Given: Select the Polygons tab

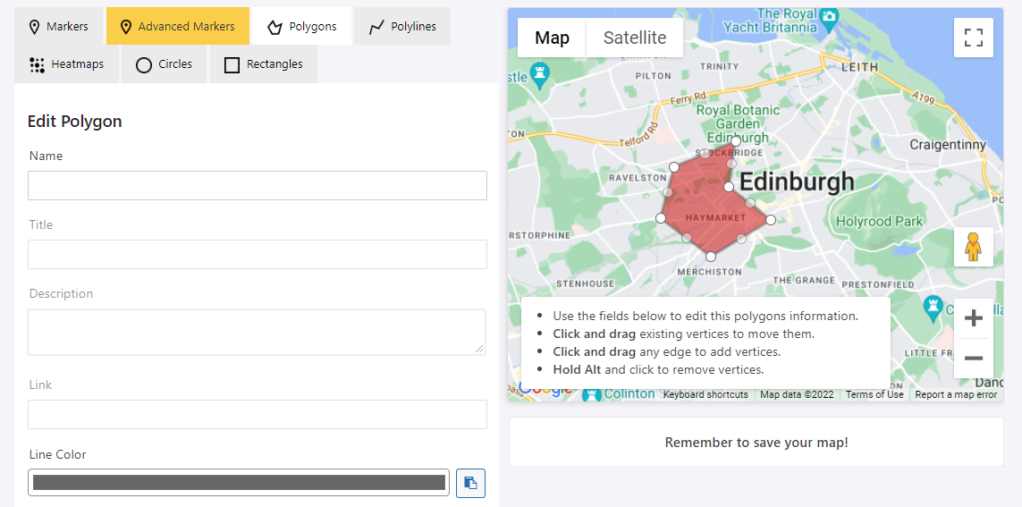Looking at the screenshot, I should pos(301,26).
